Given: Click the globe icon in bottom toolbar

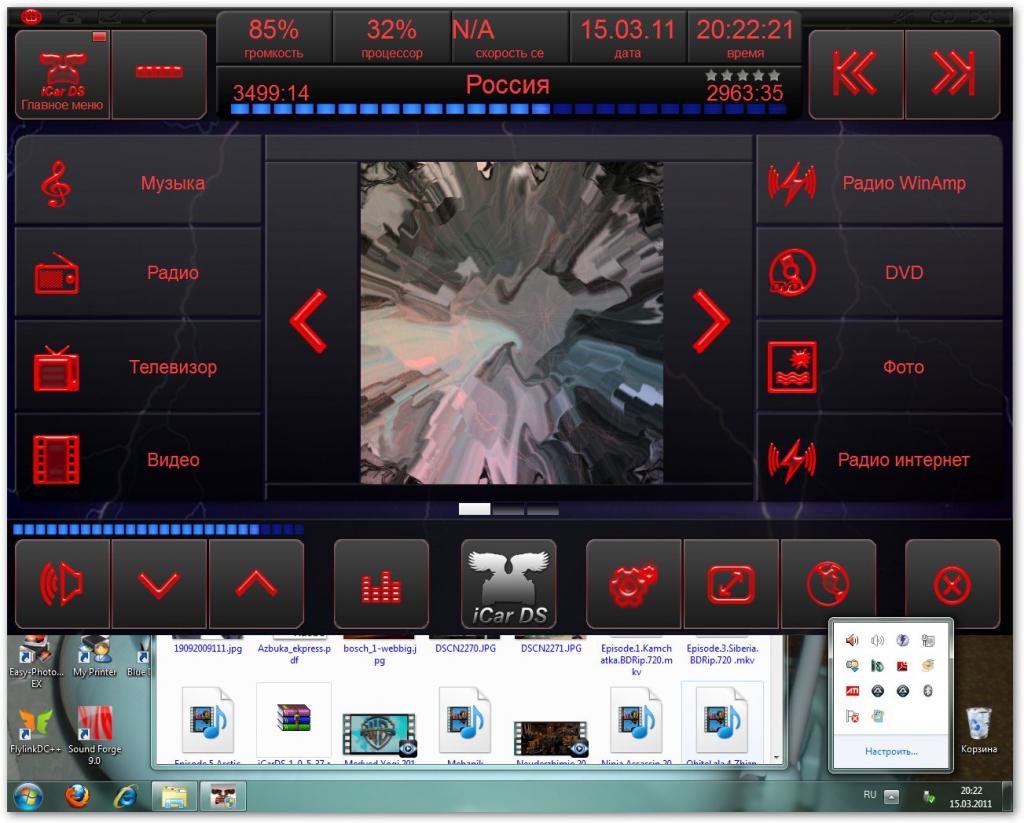Looking at the screenshot, I should coord(828,584).
